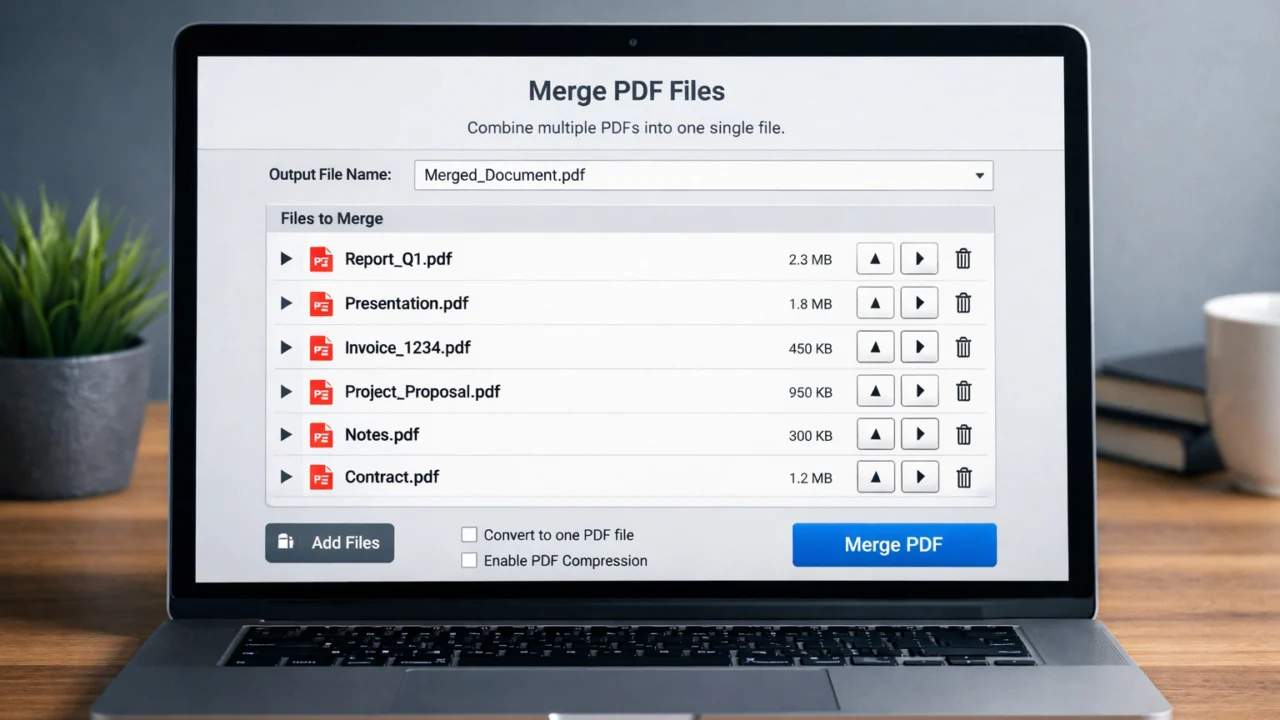Select the Presentation.pdf entry in the list
Image resolution: width=1280 pixels, height=720 pixels.
coord(406,303)
